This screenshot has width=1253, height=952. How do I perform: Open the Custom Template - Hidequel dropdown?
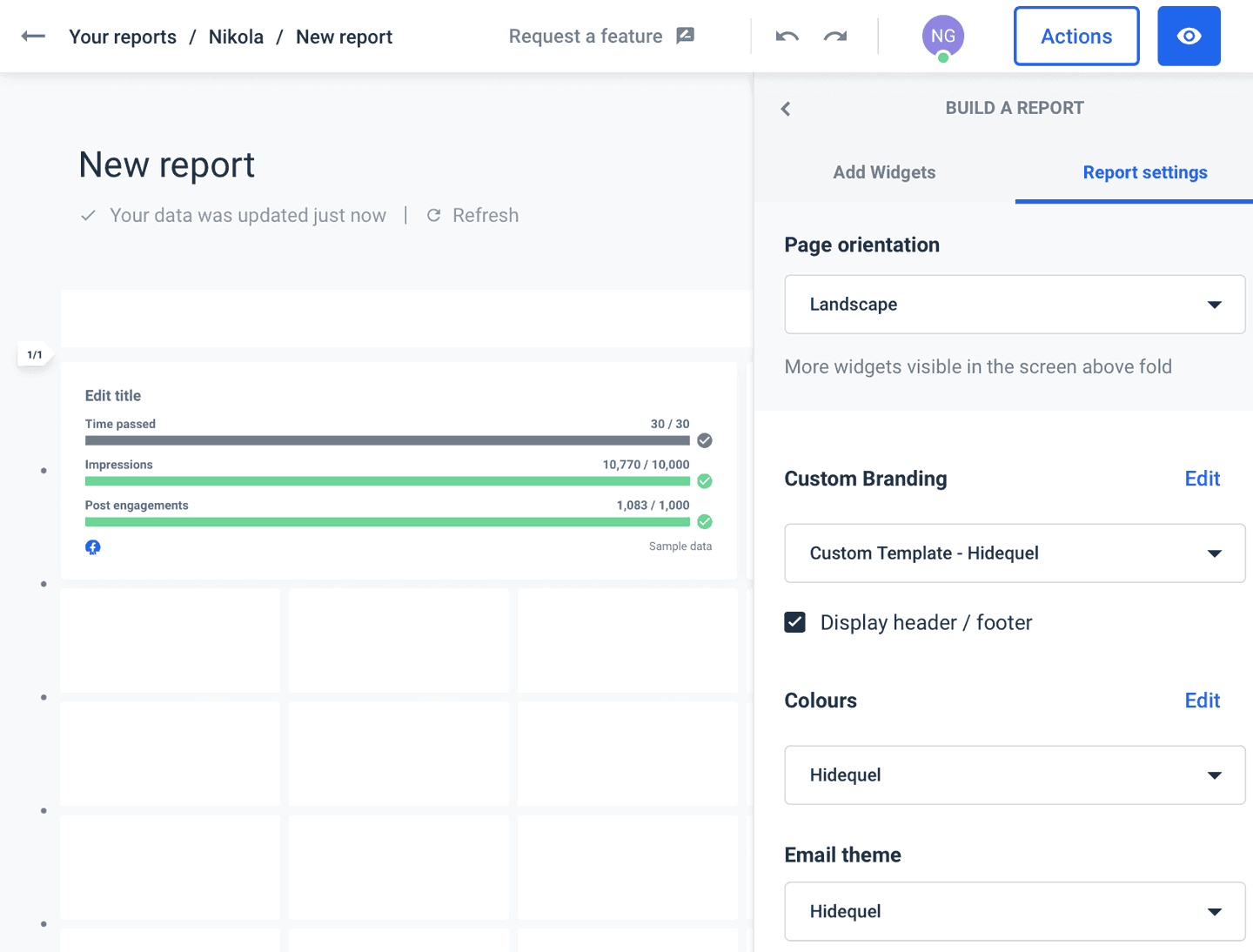click(x=1015, y=553)
